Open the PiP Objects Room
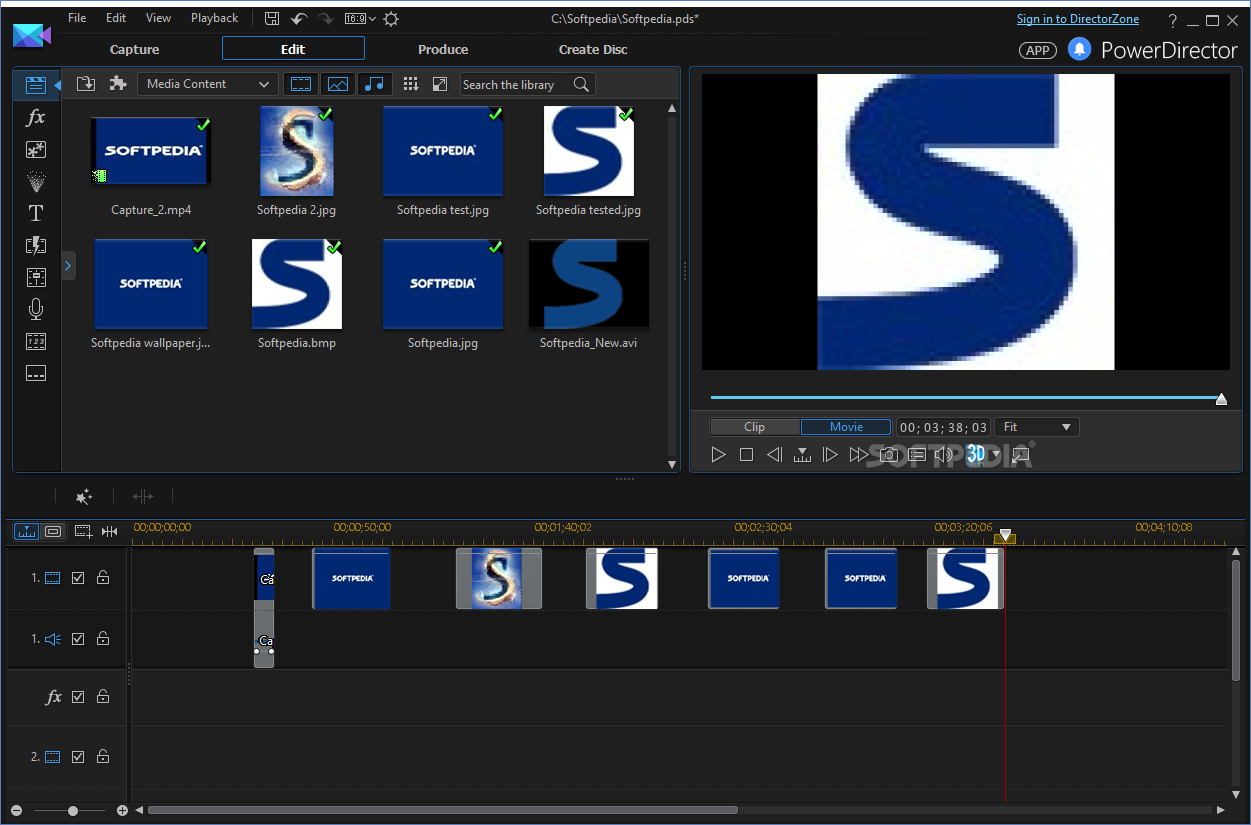 pos(36,149)
